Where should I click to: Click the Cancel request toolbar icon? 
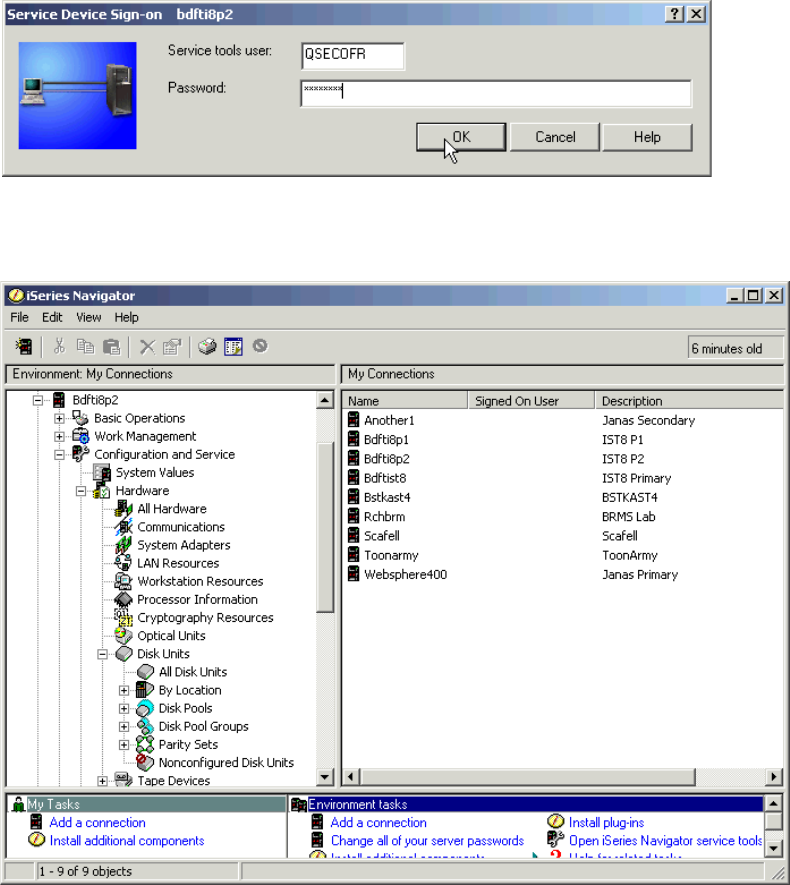click(x=260, y=345)
